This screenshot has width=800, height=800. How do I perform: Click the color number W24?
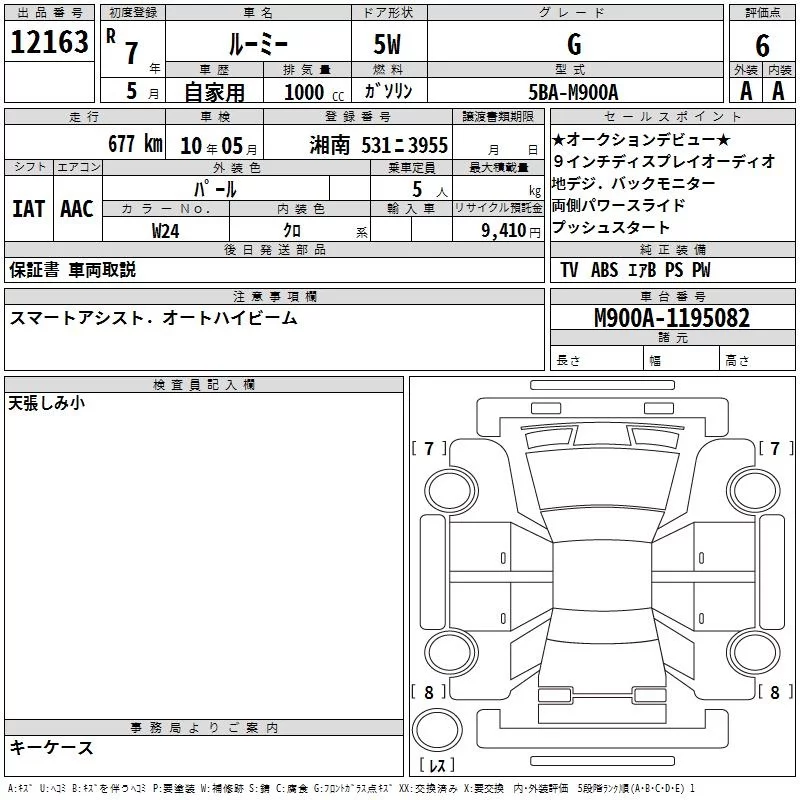pos(166,230)
